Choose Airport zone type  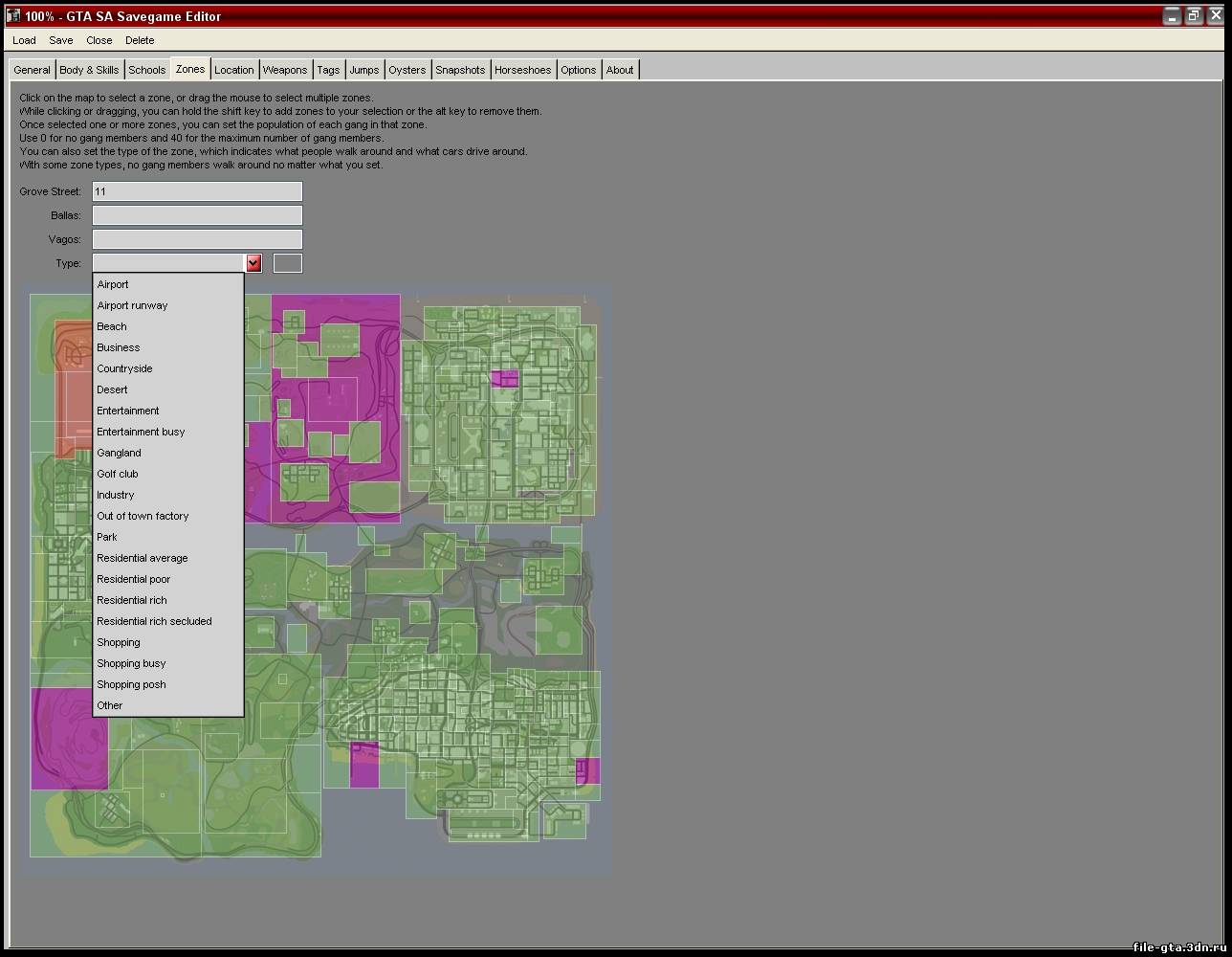point(168,284)
